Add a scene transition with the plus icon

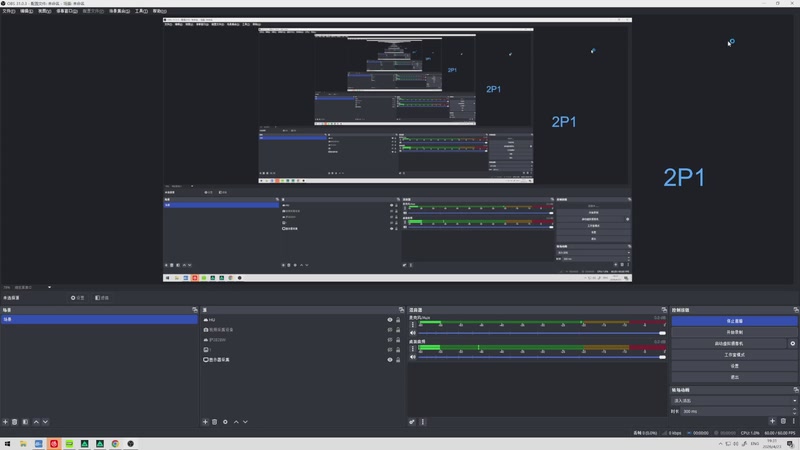click(772, 421)
